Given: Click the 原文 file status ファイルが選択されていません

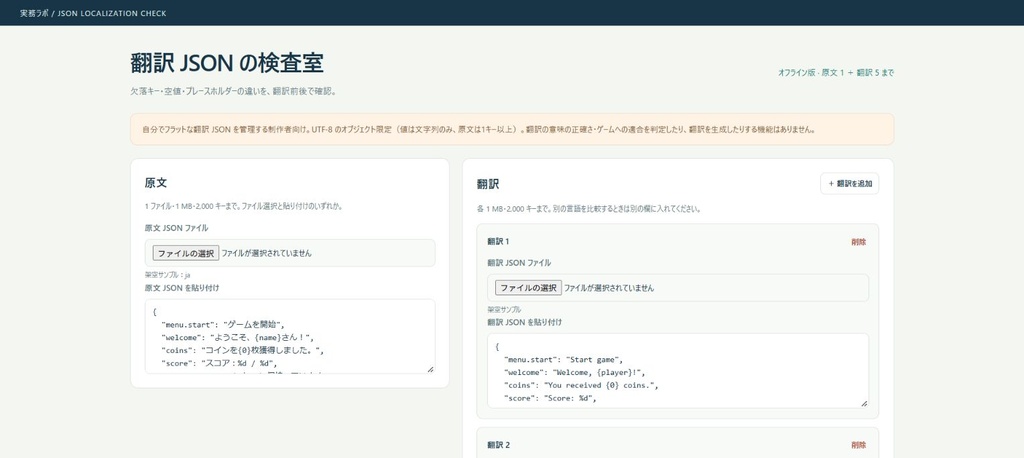Looking at the screenshot, I should click(266, 253).
